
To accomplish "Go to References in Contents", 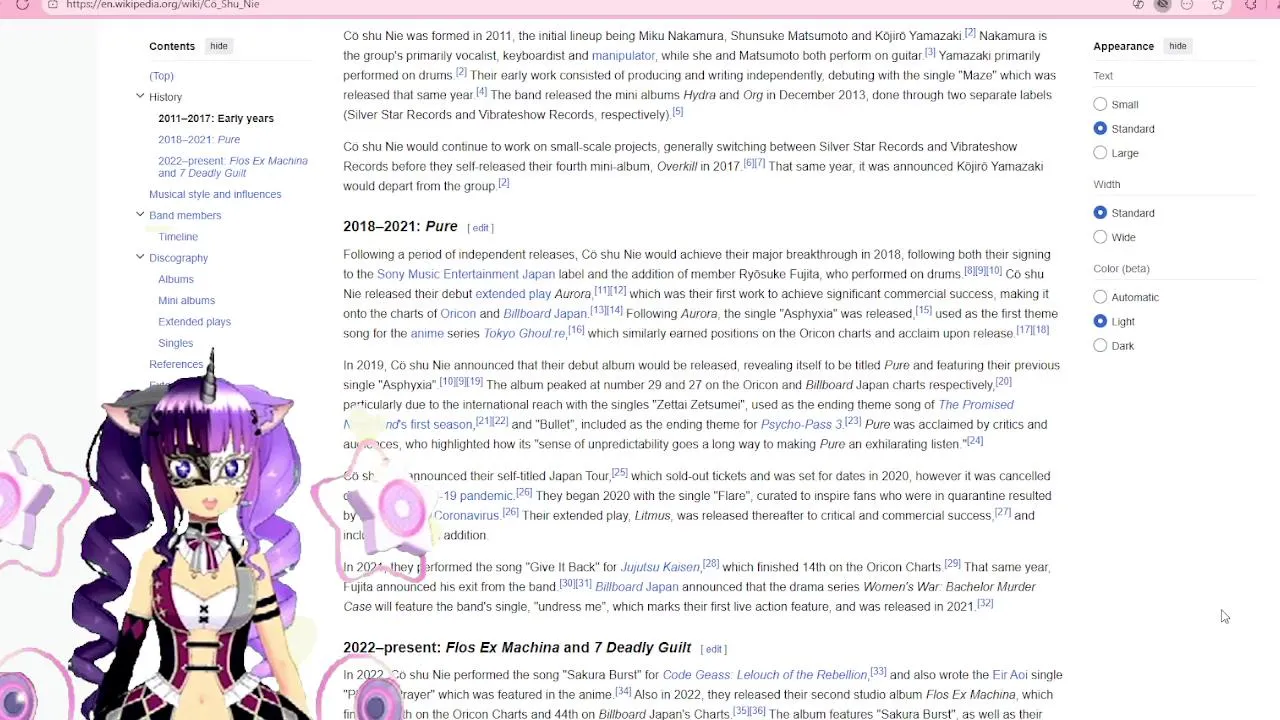I will point(176,364).
